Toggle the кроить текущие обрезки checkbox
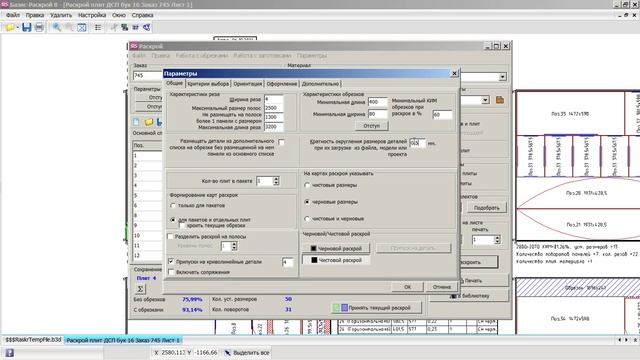Viewport: 640px width, 360px height. (x=182, y=225)
